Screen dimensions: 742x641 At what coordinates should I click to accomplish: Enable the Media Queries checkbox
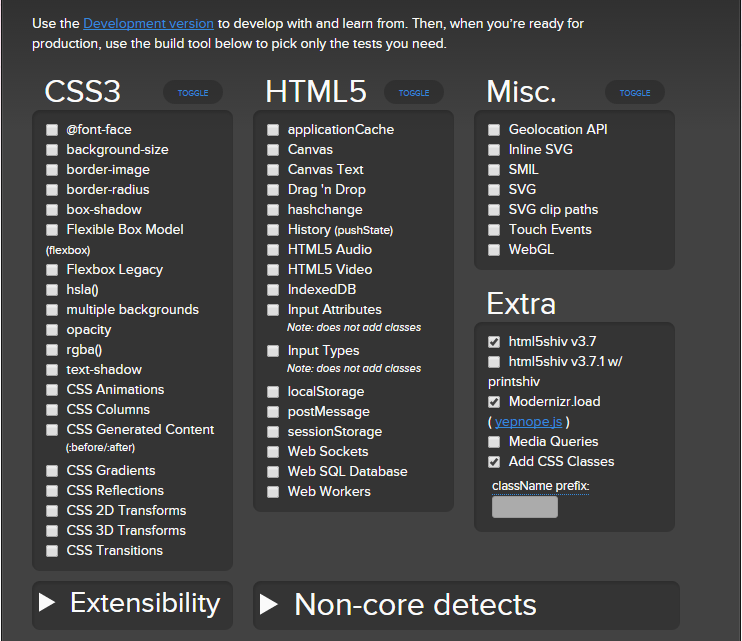click(494, 442)
